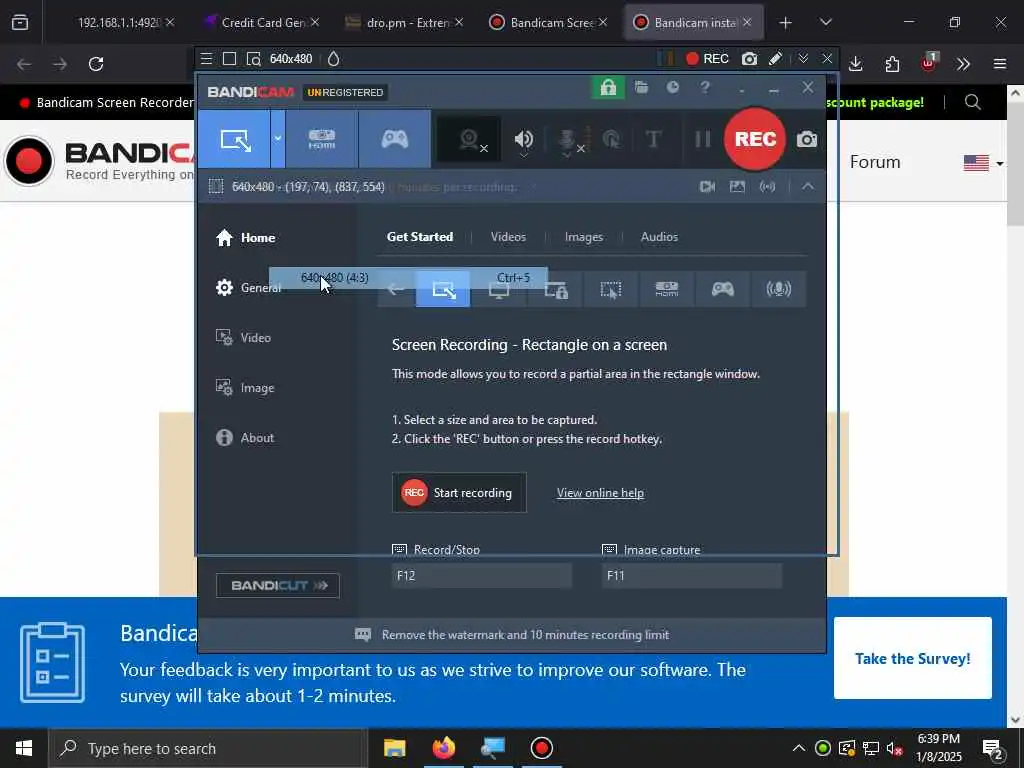This screenshot has width=1024, height=768.
Task: Click the small REC button on capture bar
Action: [x=707, y=59]
